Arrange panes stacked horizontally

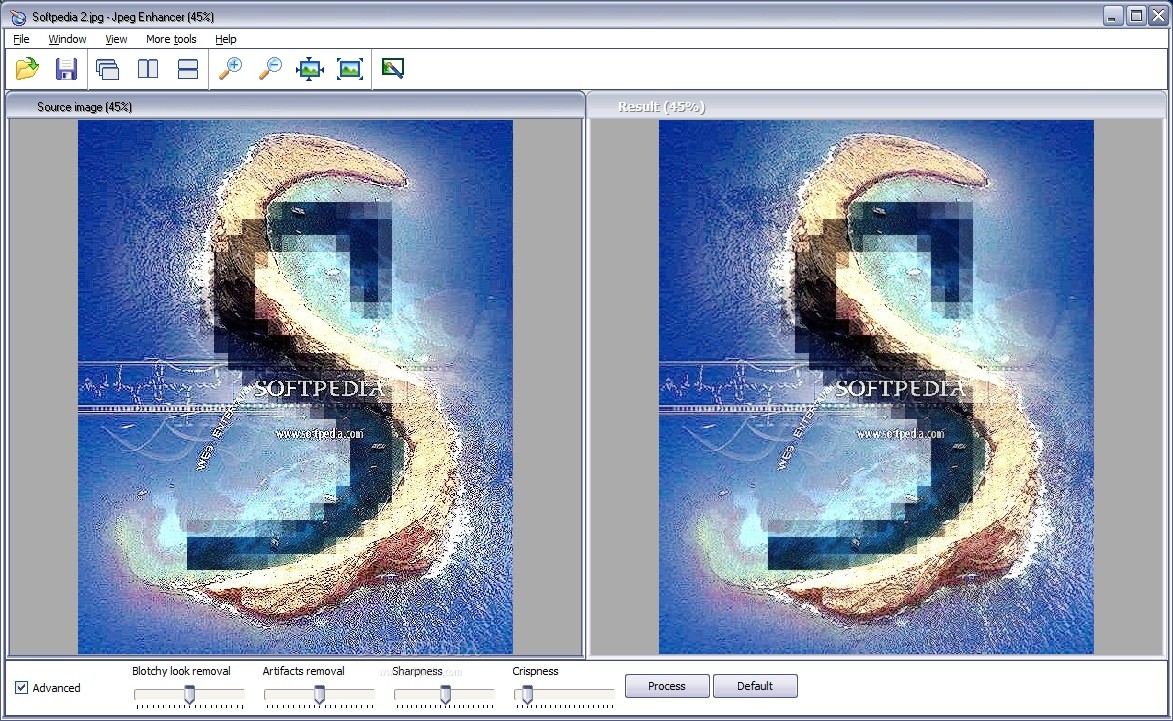(188, 69)
